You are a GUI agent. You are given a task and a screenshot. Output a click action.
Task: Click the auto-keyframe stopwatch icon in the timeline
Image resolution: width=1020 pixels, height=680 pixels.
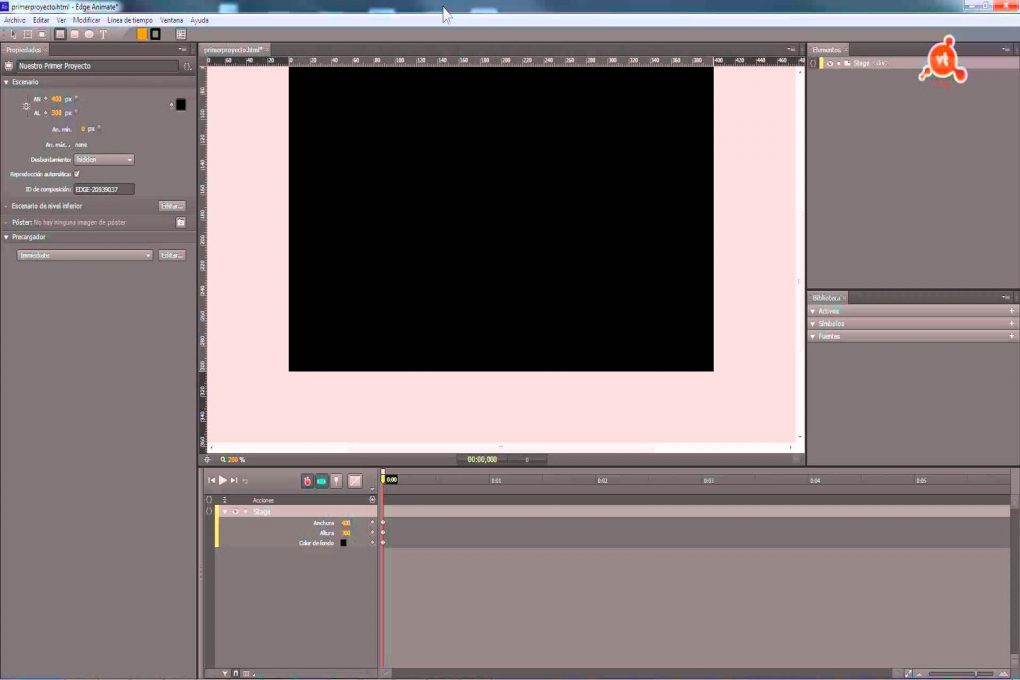click(x=306, y=481)
